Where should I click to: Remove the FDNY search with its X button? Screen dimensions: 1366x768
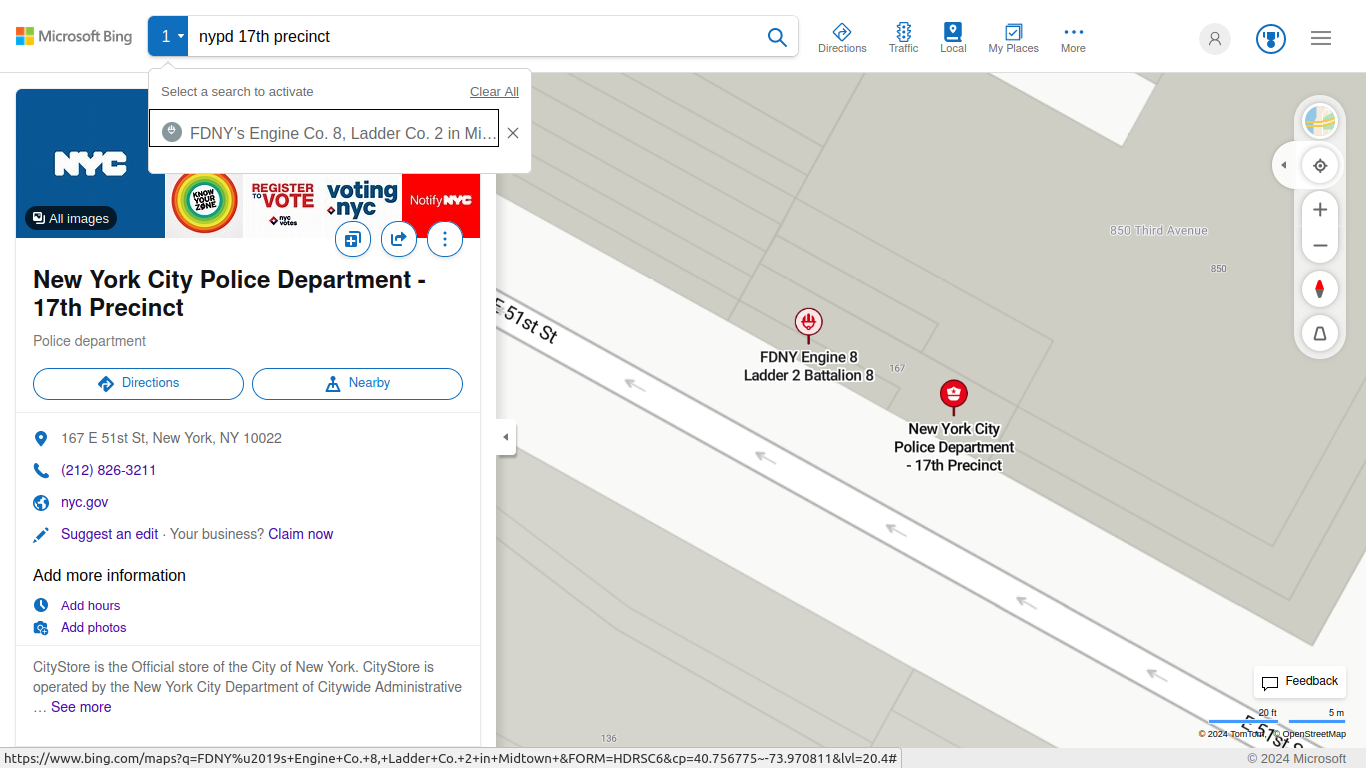(x=513, y=133)
